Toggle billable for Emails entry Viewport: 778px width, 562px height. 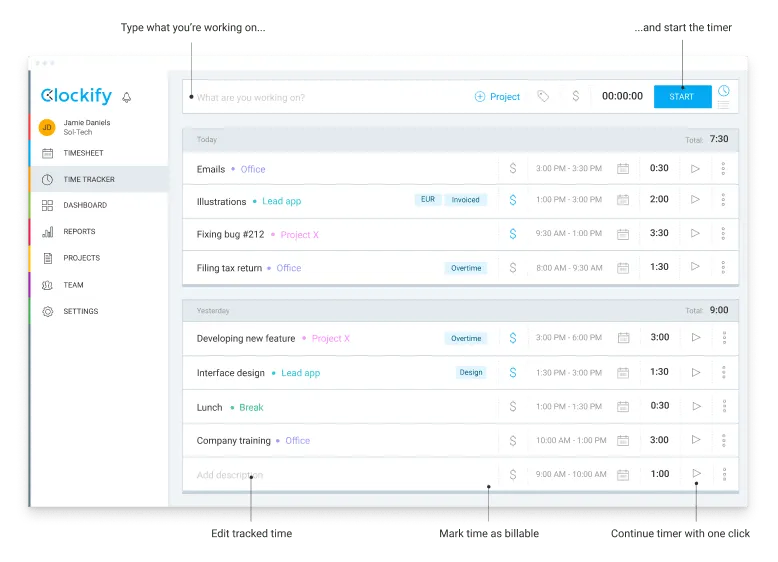[513, 169]
